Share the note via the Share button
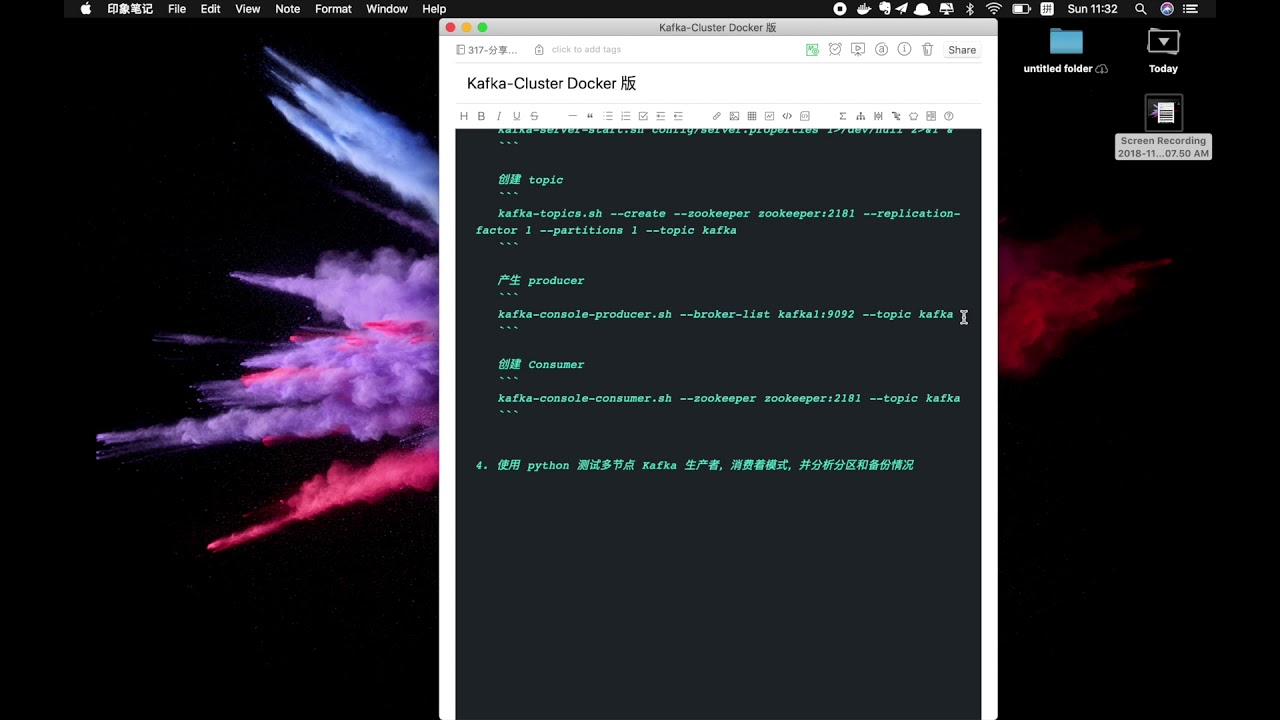The width and height of the screenshot is (1280, 720). point(962,50)
